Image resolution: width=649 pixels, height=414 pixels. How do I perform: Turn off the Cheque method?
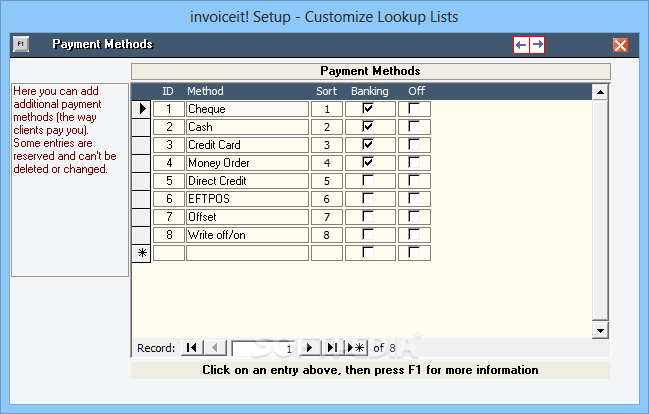point(414,108)
